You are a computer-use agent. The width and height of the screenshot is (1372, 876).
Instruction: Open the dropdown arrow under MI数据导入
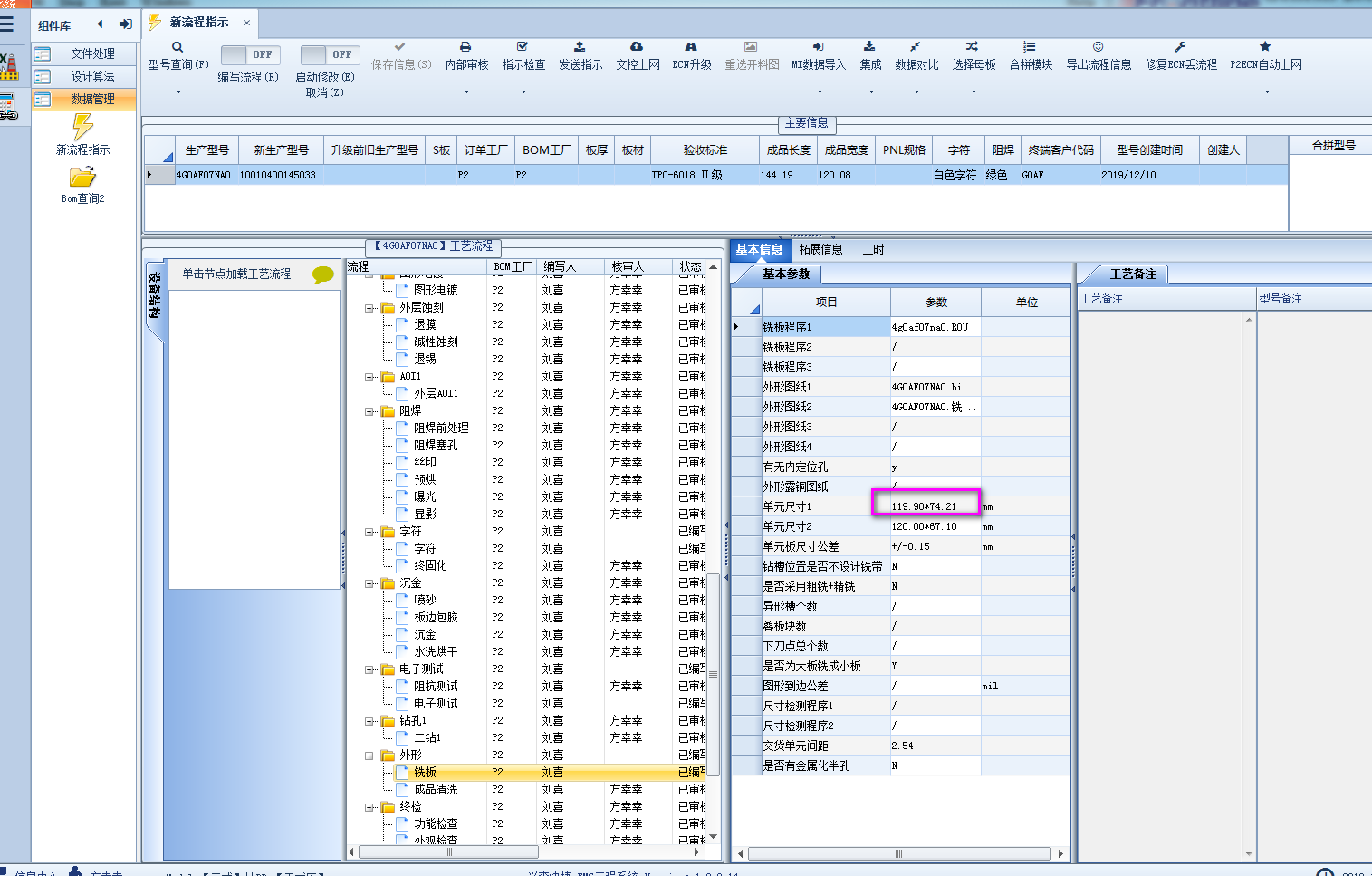point(819,91)
